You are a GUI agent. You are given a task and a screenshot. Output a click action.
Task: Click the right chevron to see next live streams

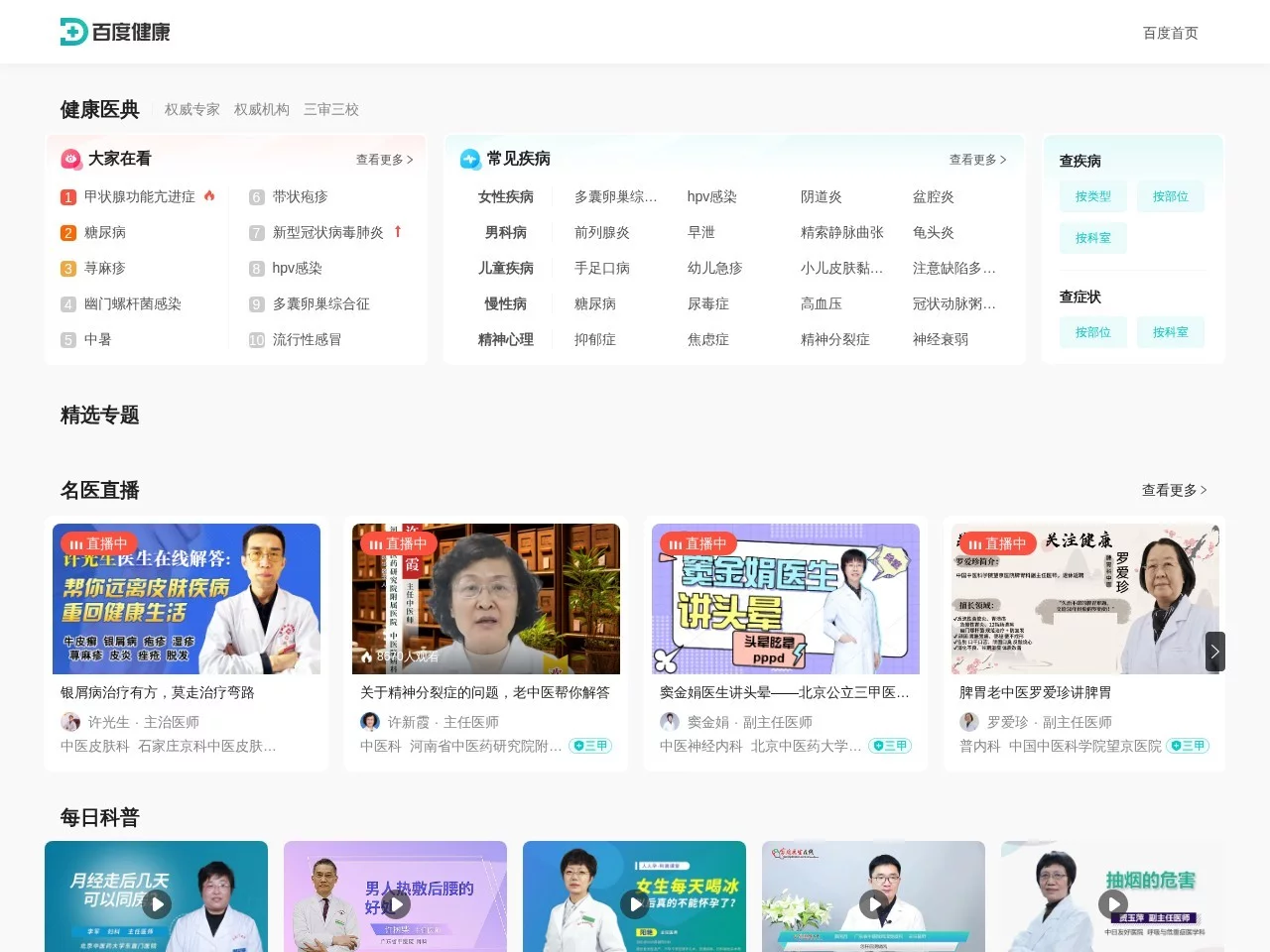coord(1213,652)
